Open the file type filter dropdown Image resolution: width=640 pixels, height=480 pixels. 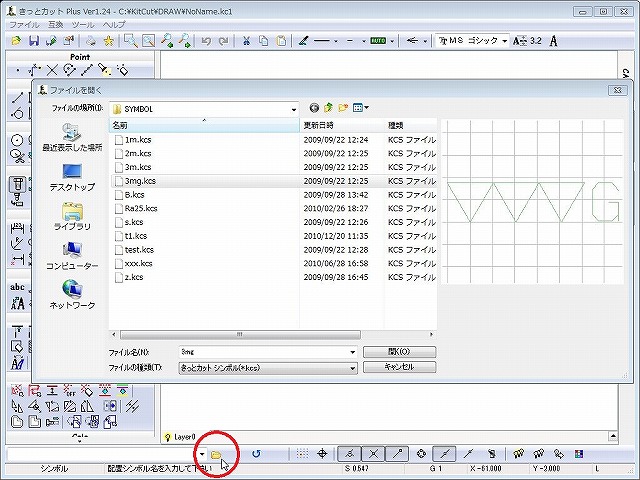353,368
